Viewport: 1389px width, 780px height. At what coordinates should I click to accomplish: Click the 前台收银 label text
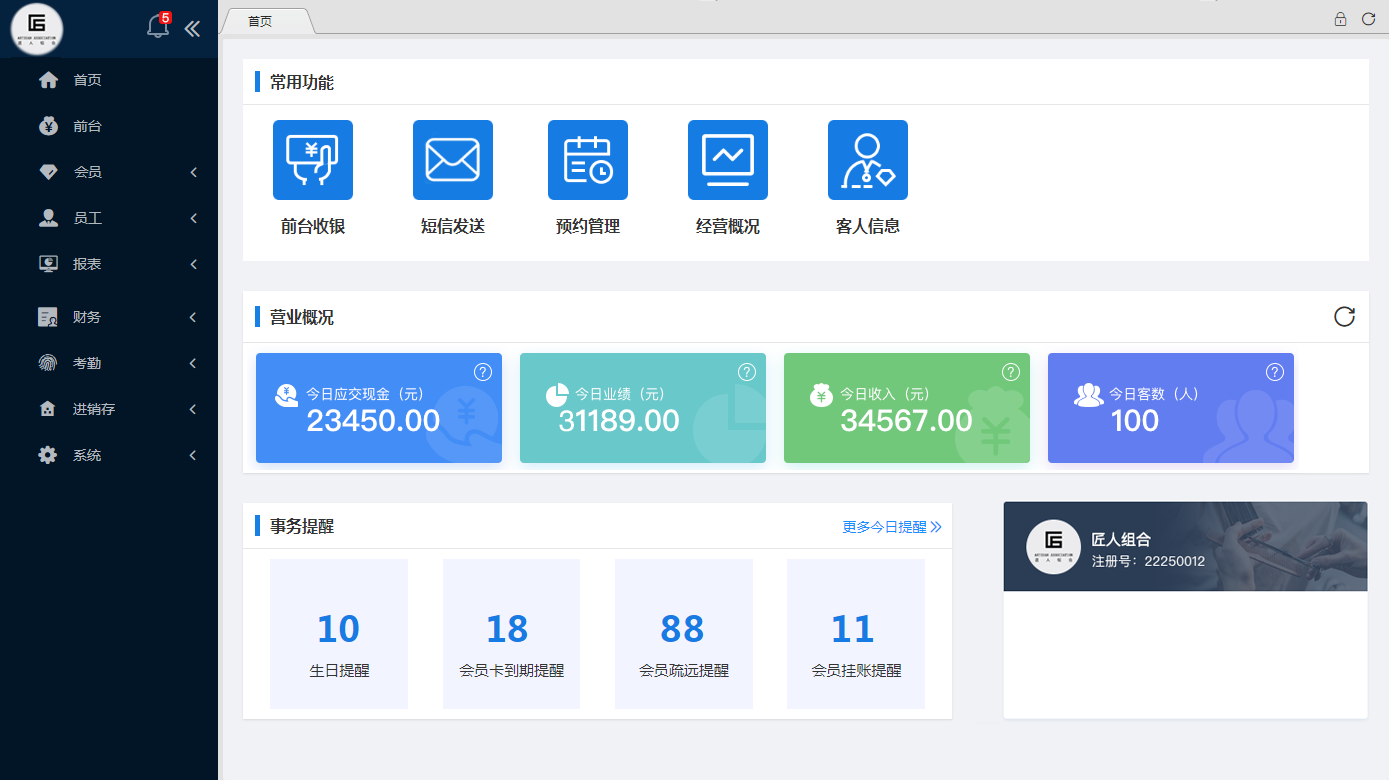313,227
